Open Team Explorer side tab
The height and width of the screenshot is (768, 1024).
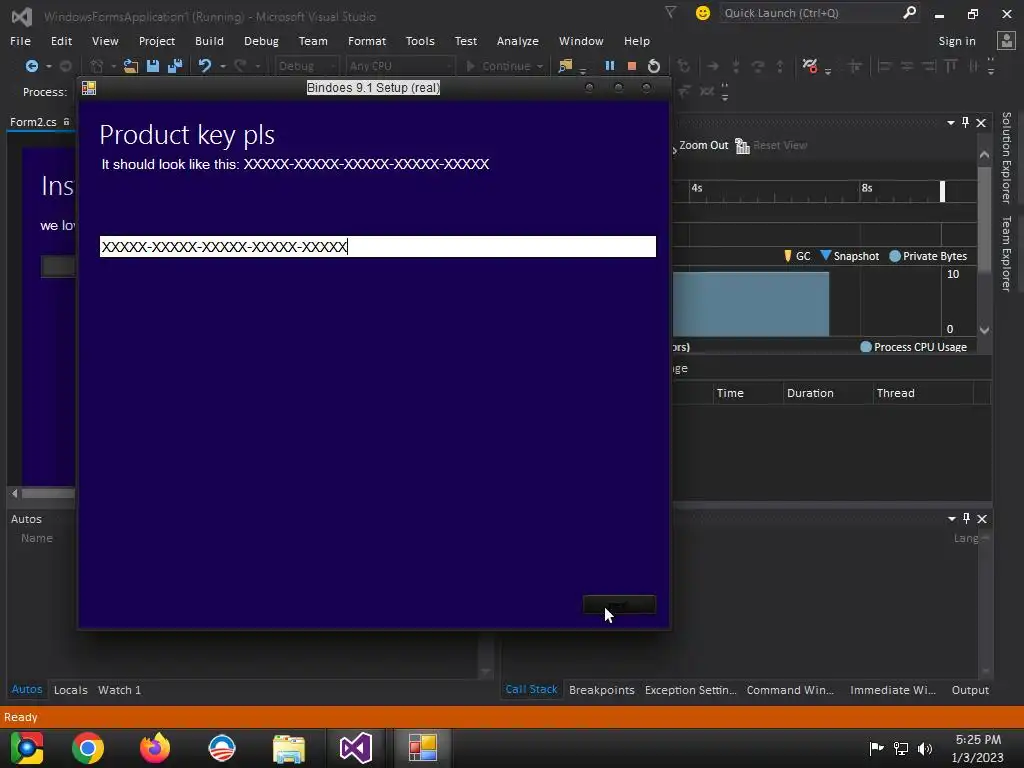point(1006,253)
